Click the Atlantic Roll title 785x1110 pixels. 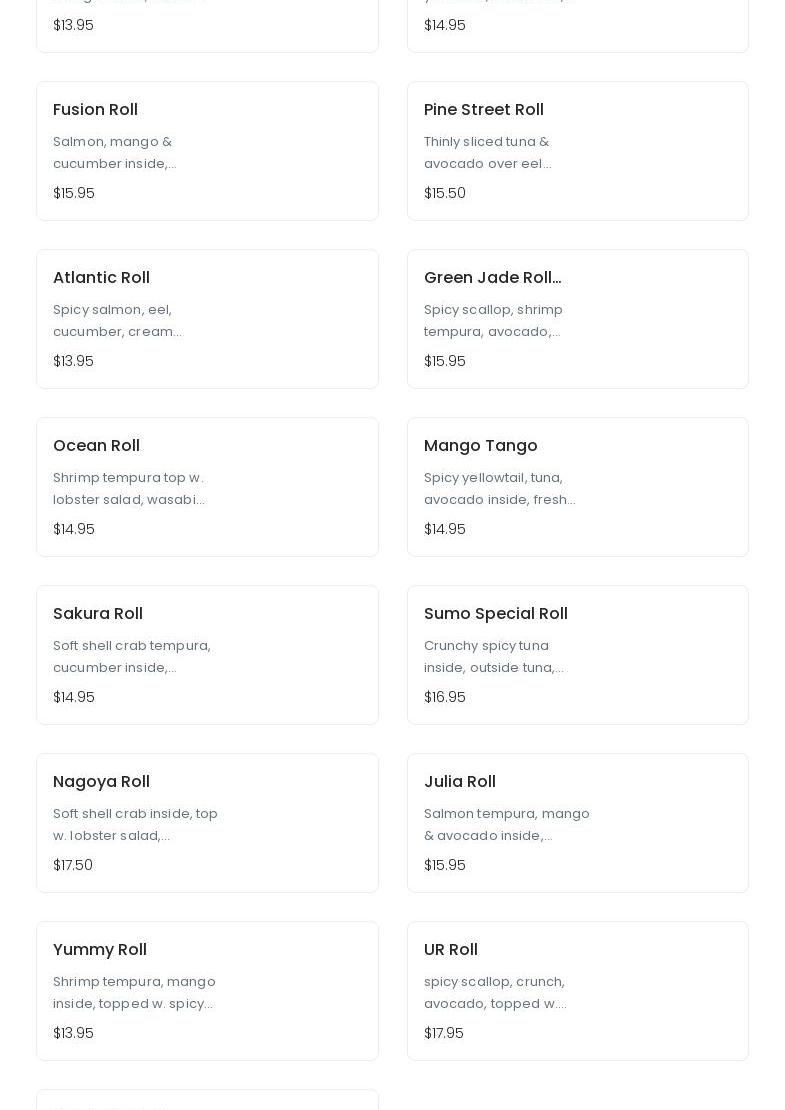click(x=101, y=278)
